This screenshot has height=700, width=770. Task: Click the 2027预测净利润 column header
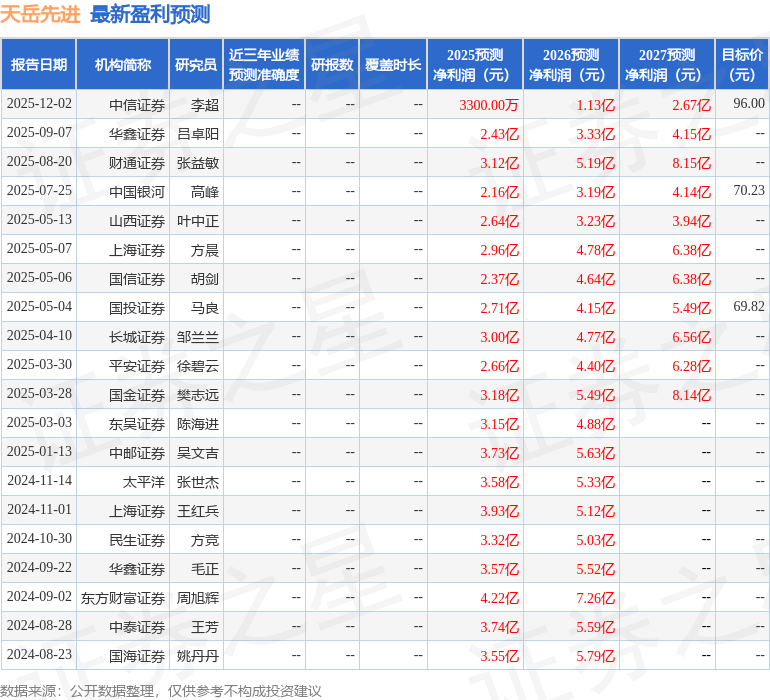(x=667, y=65)
